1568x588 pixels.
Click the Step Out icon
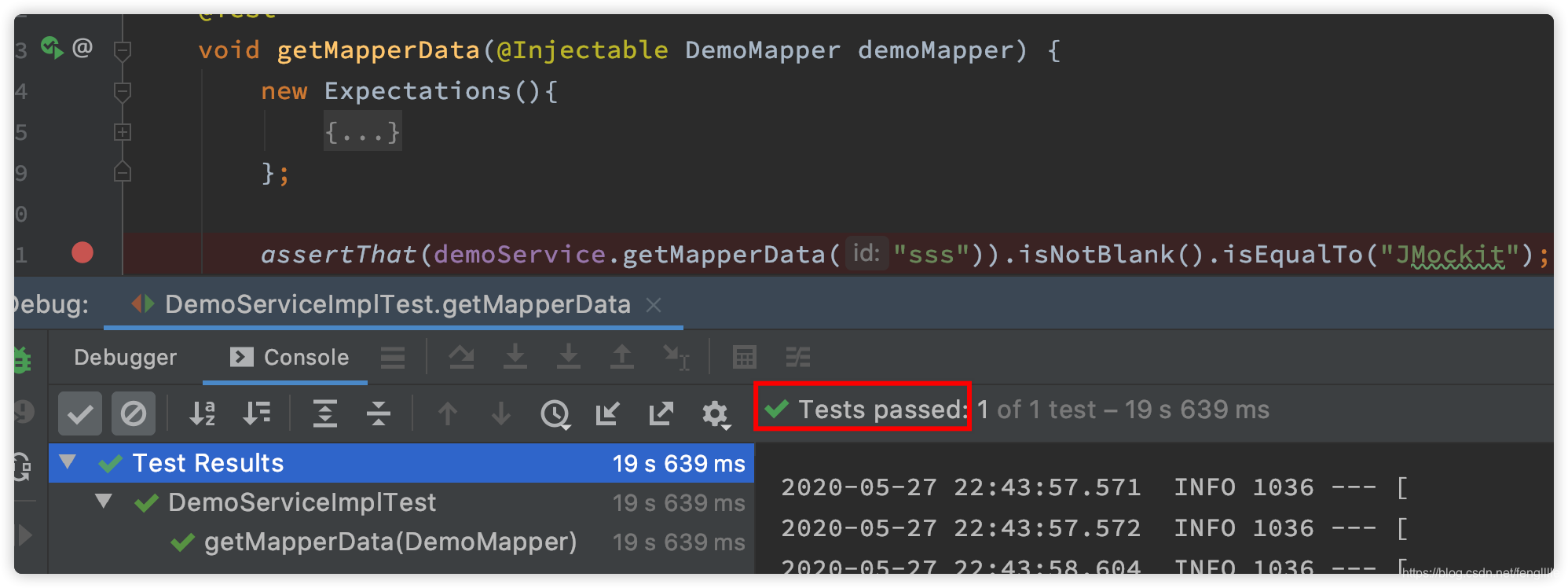click(622, 357)
